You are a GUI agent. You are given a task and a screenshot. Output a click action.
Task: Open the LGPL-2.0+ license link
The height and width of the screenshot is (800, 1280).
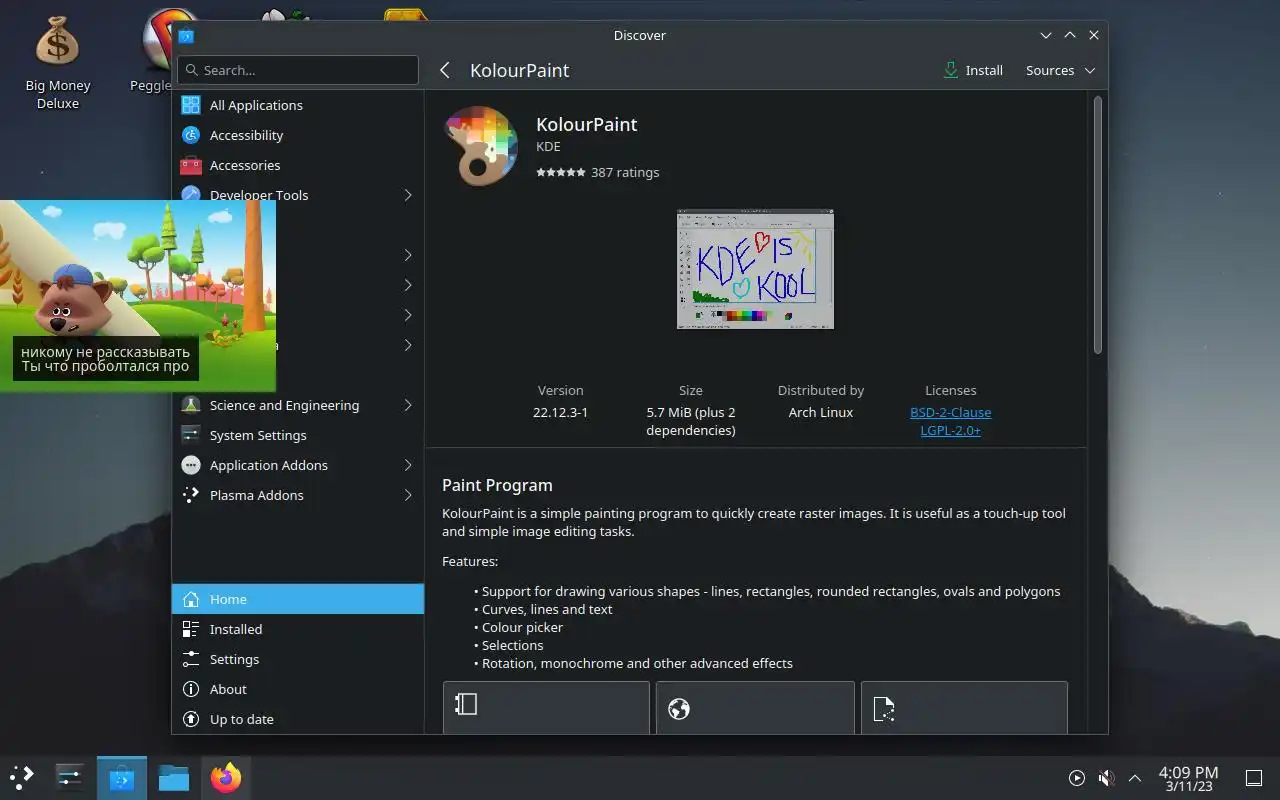coord(950,430)
